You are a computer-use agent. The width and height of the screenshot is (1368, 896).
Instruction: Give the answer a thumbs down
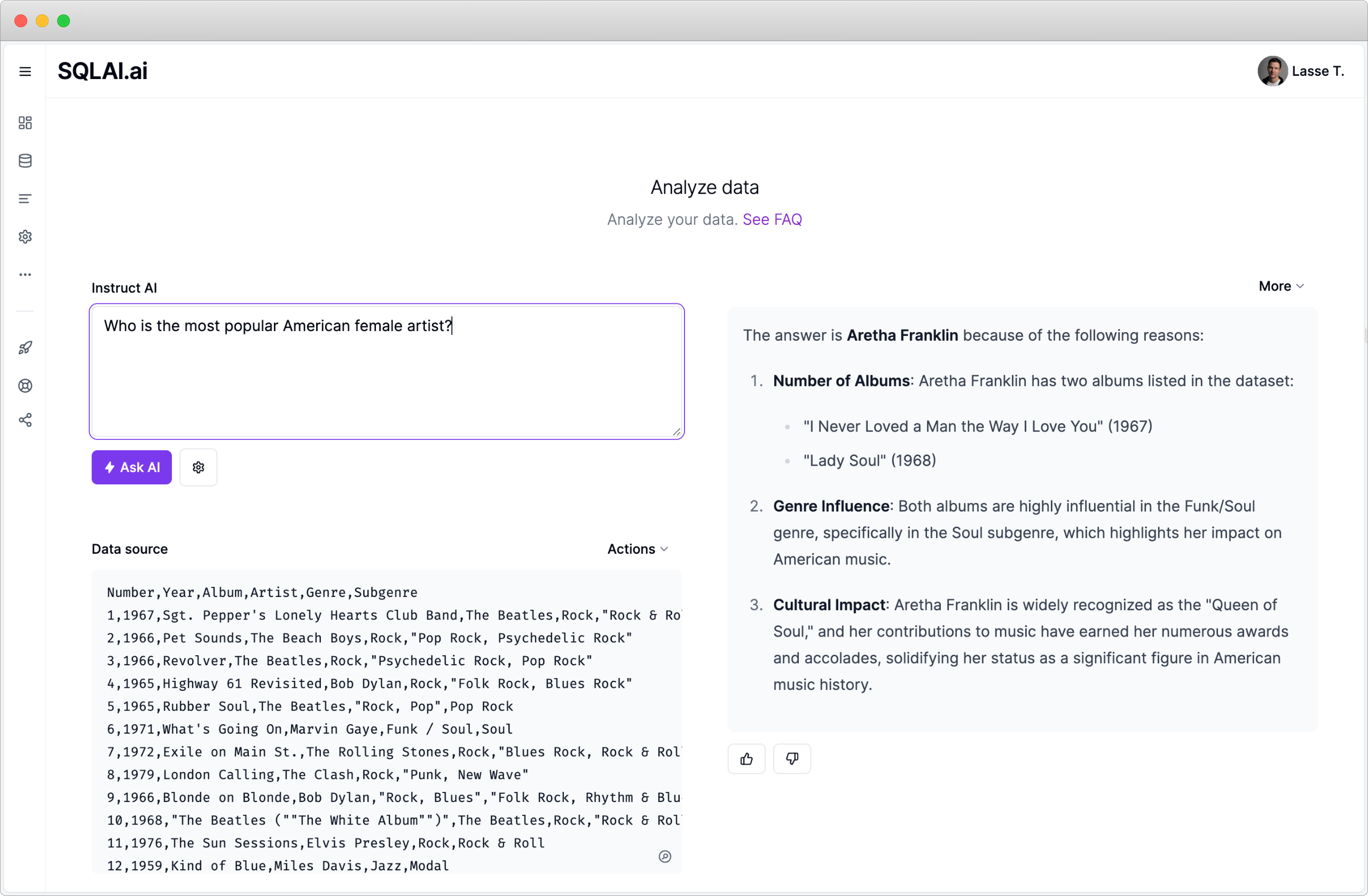point(791,759)
